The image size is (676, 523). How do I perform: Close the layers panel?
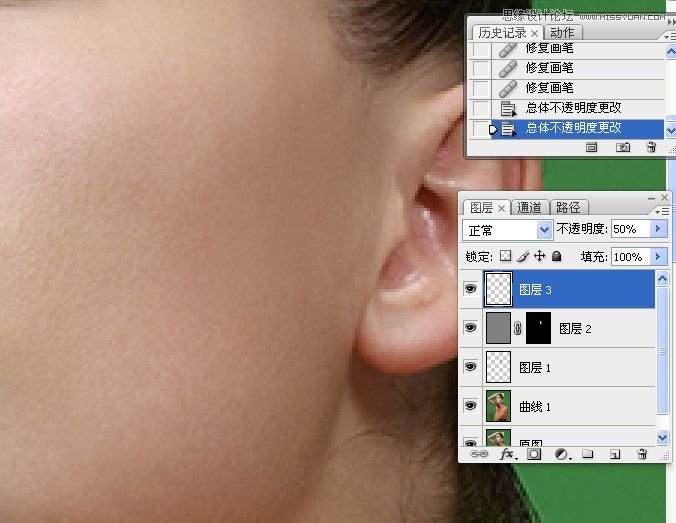coord(664,197)
